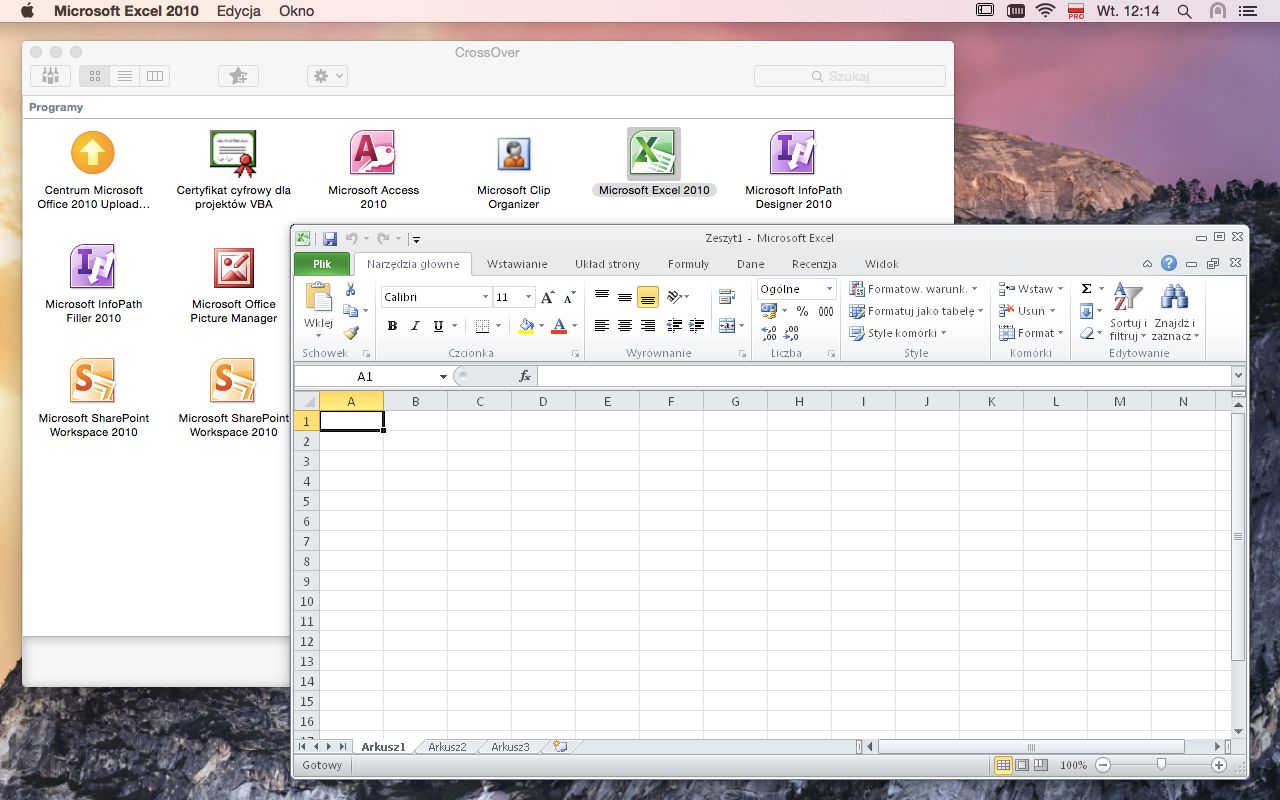Merge and center selected cells
1280x800 pixels.
point(727,326)
